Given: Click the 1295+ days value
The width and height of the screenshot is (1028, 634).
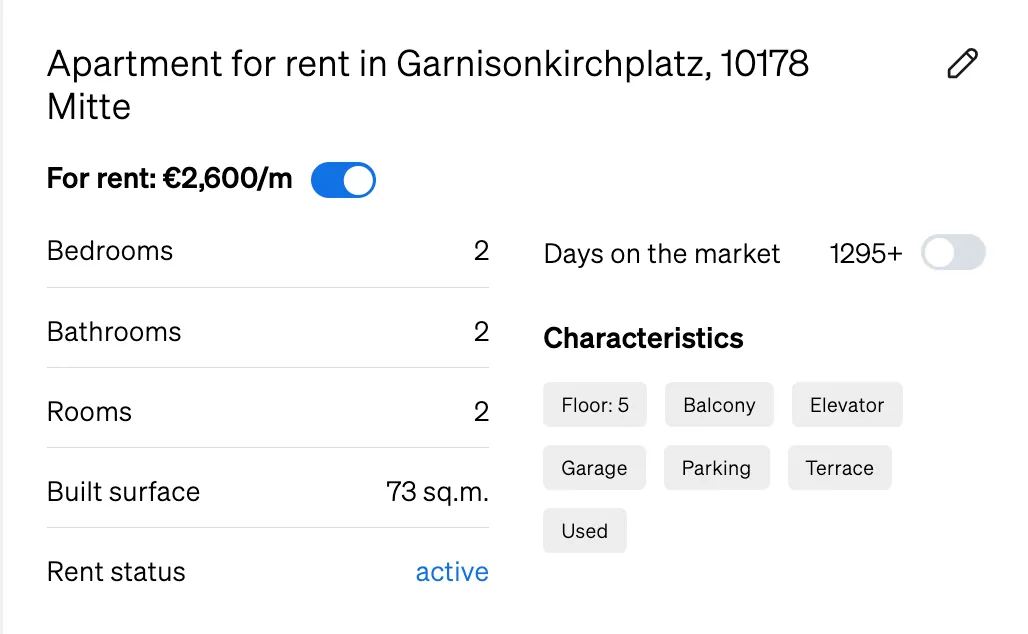Looking at the screenshot, I should 866,254.
